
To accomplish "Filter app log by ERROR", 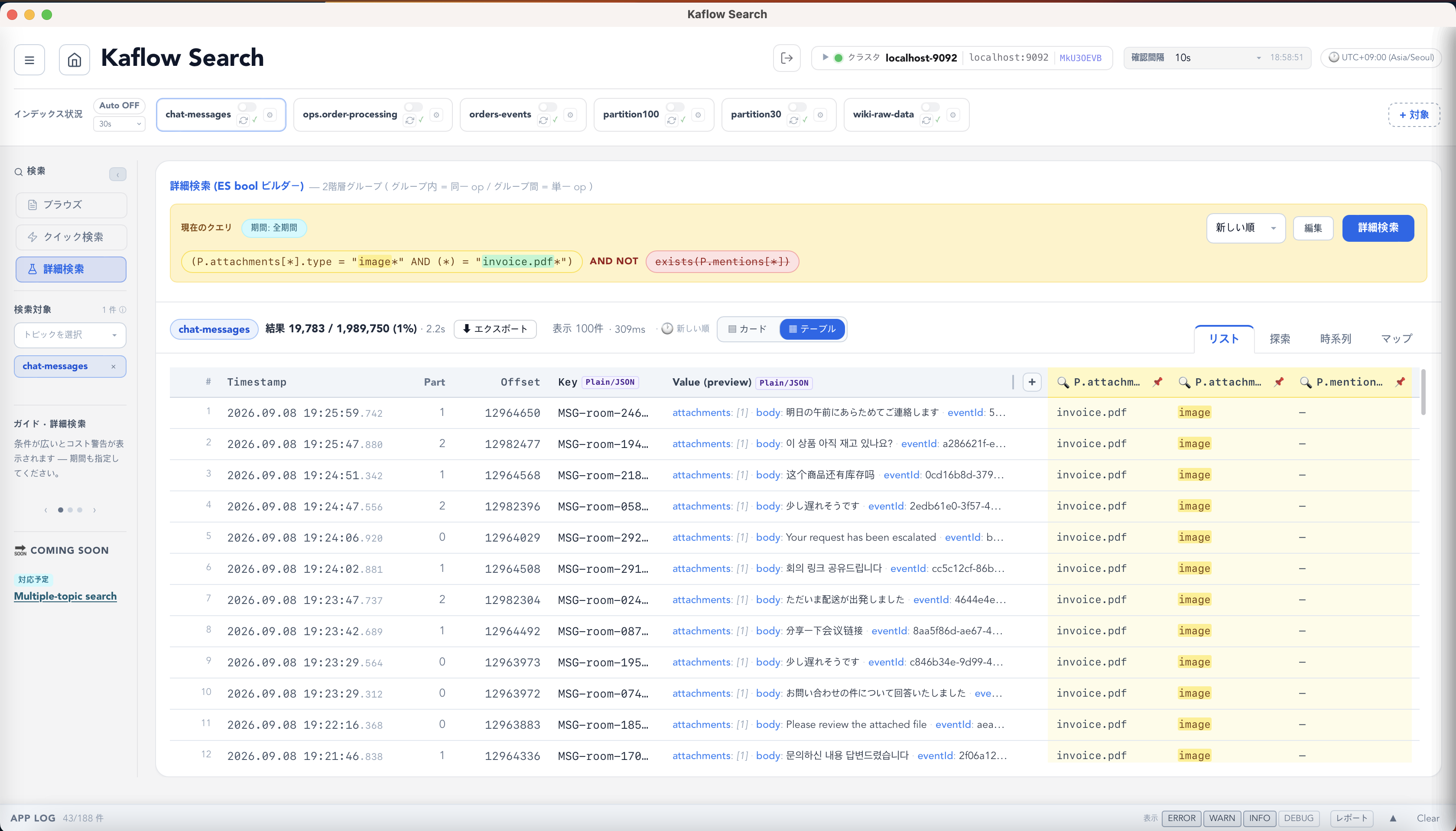I will [x=1181, y=818].
